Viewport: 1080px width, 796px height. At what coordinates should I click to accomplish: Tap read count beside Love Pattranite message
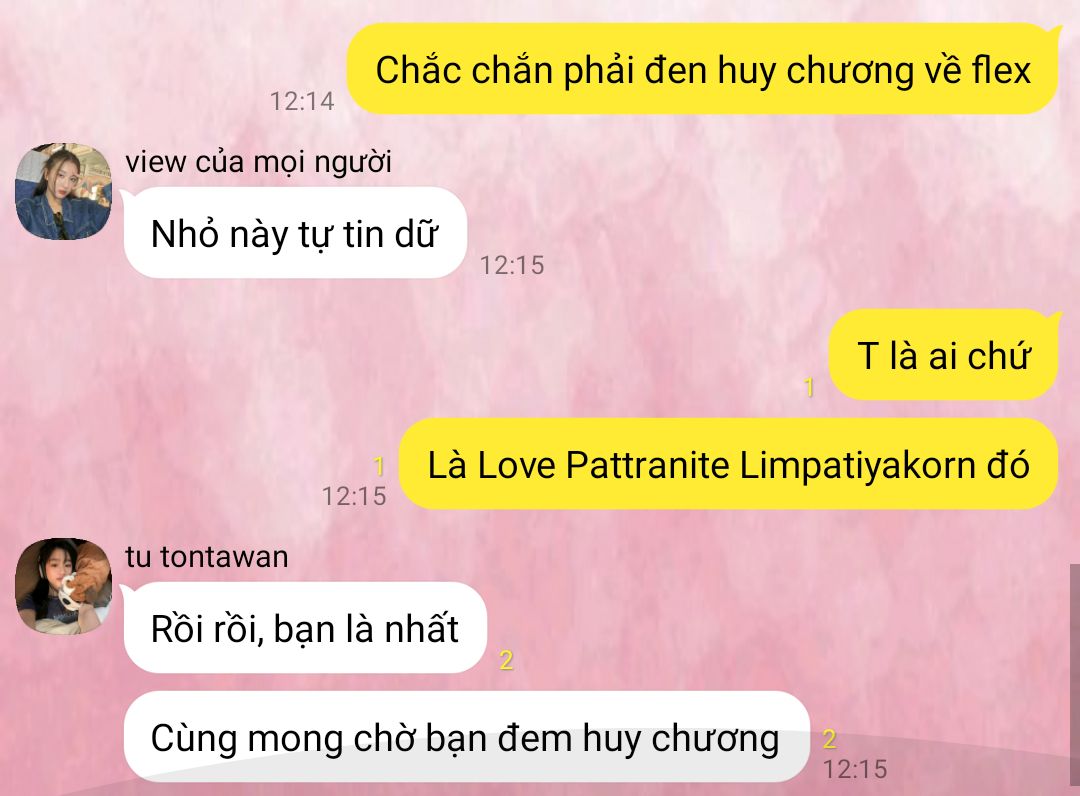tap(378, 466)
